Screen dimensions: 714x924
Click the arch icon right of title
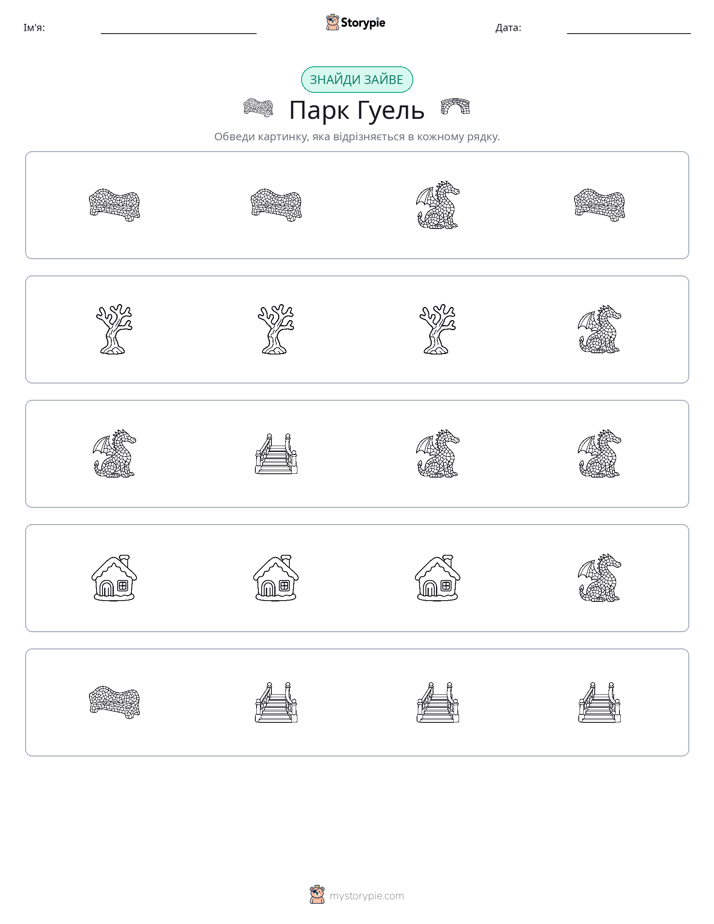[455, 107]
